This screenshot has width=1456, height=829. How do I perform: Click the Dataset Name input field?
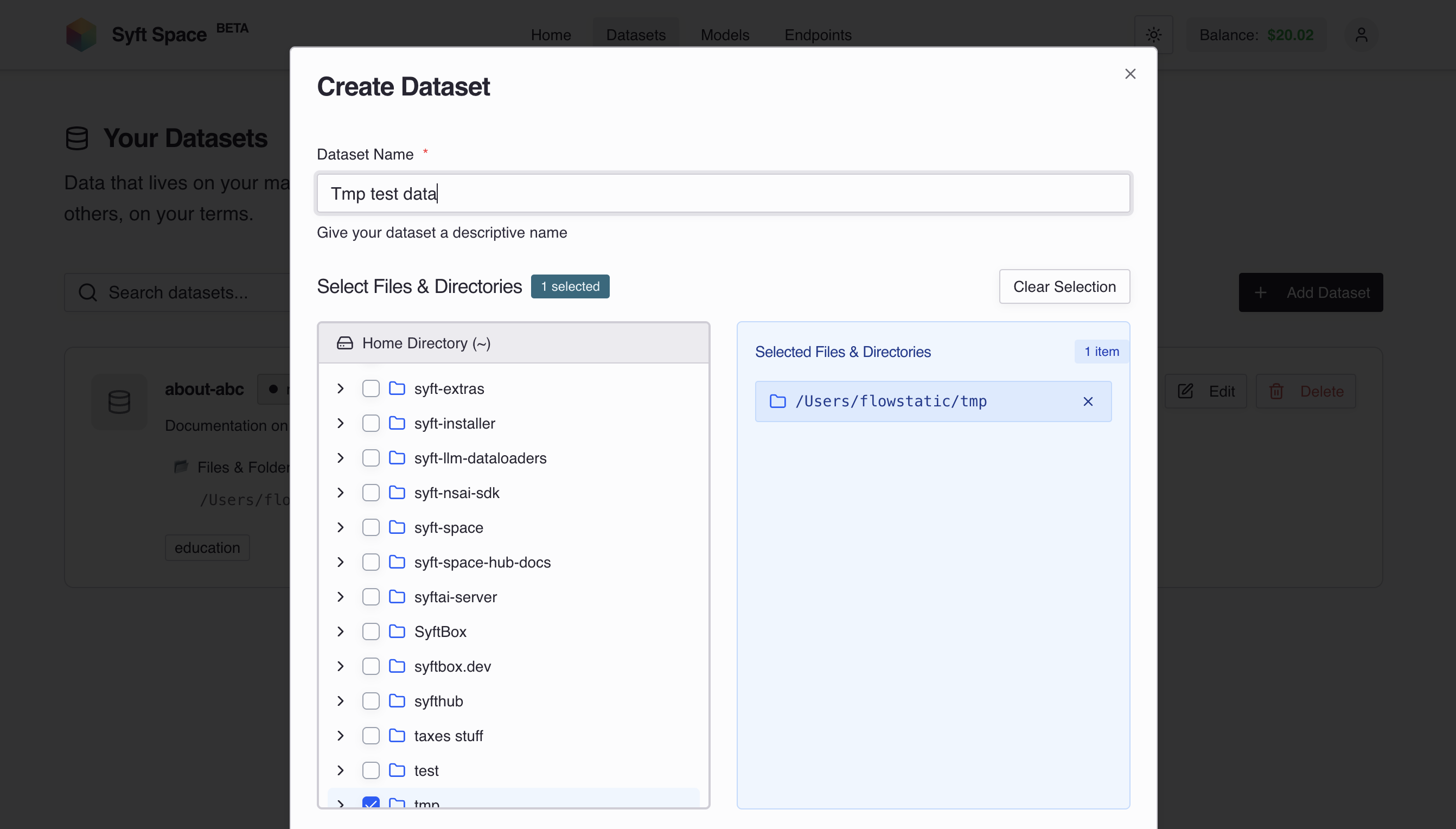[723, 194]
